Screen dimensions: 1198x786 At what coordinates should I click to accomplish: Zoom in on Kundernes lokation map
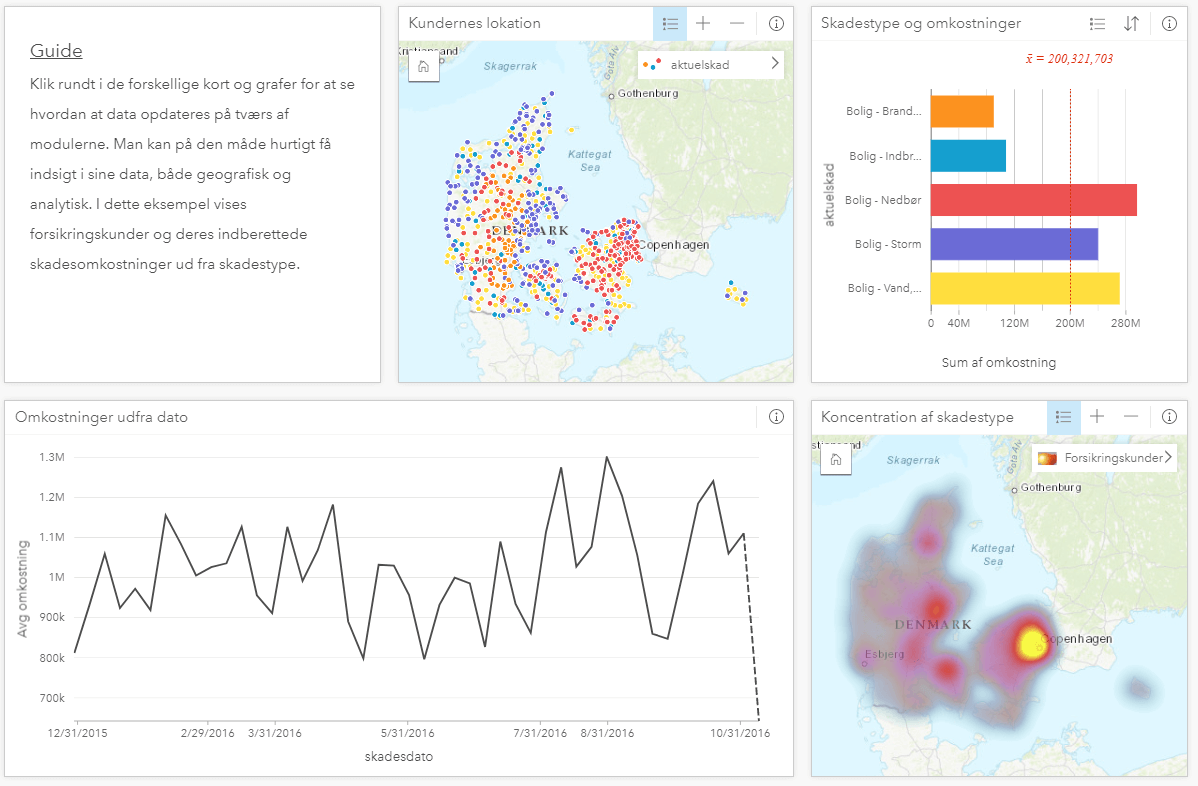coord(704,24)
